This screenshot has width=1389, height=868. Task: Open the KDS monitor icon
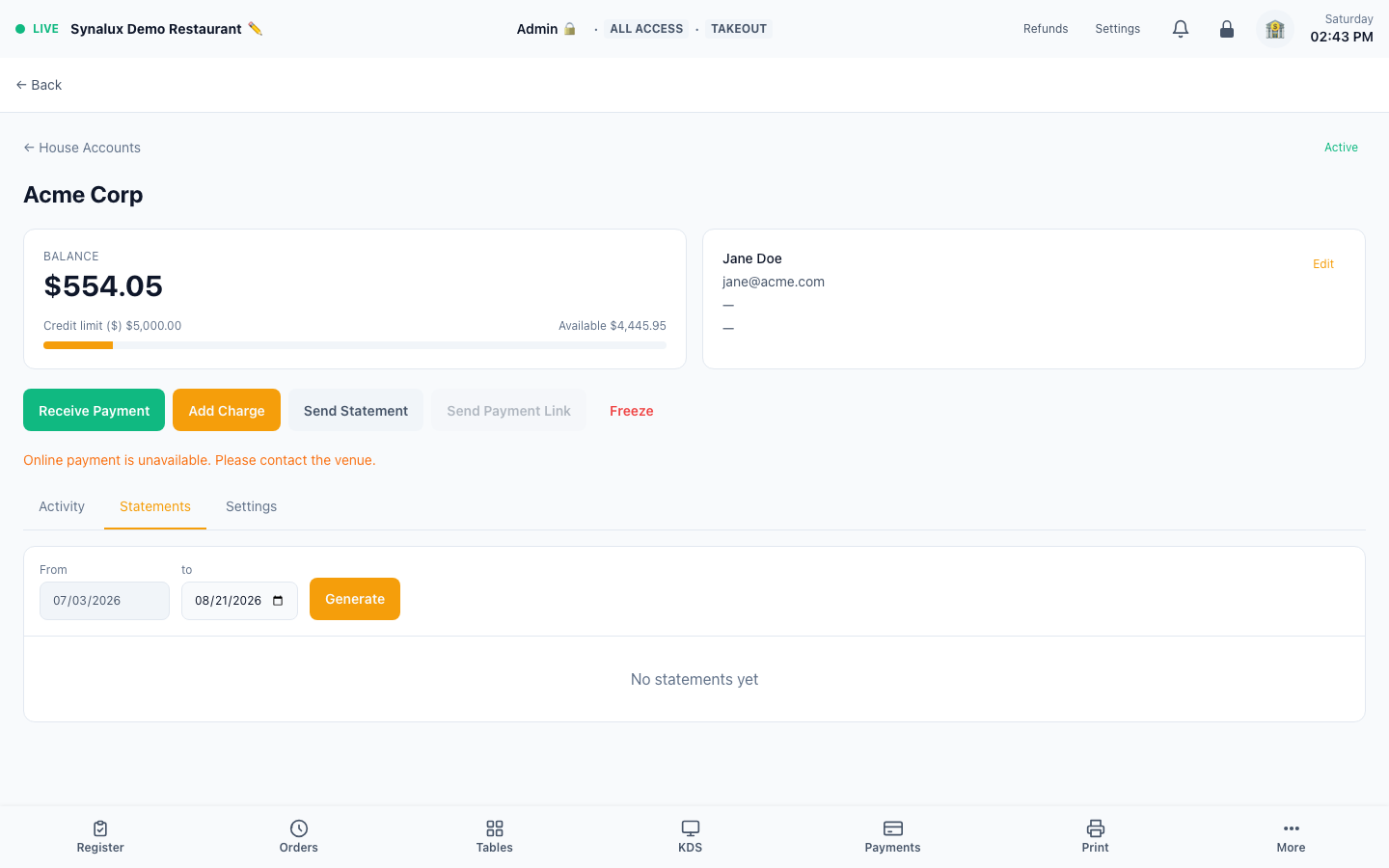pyautogui.click(x=691, y=828)
